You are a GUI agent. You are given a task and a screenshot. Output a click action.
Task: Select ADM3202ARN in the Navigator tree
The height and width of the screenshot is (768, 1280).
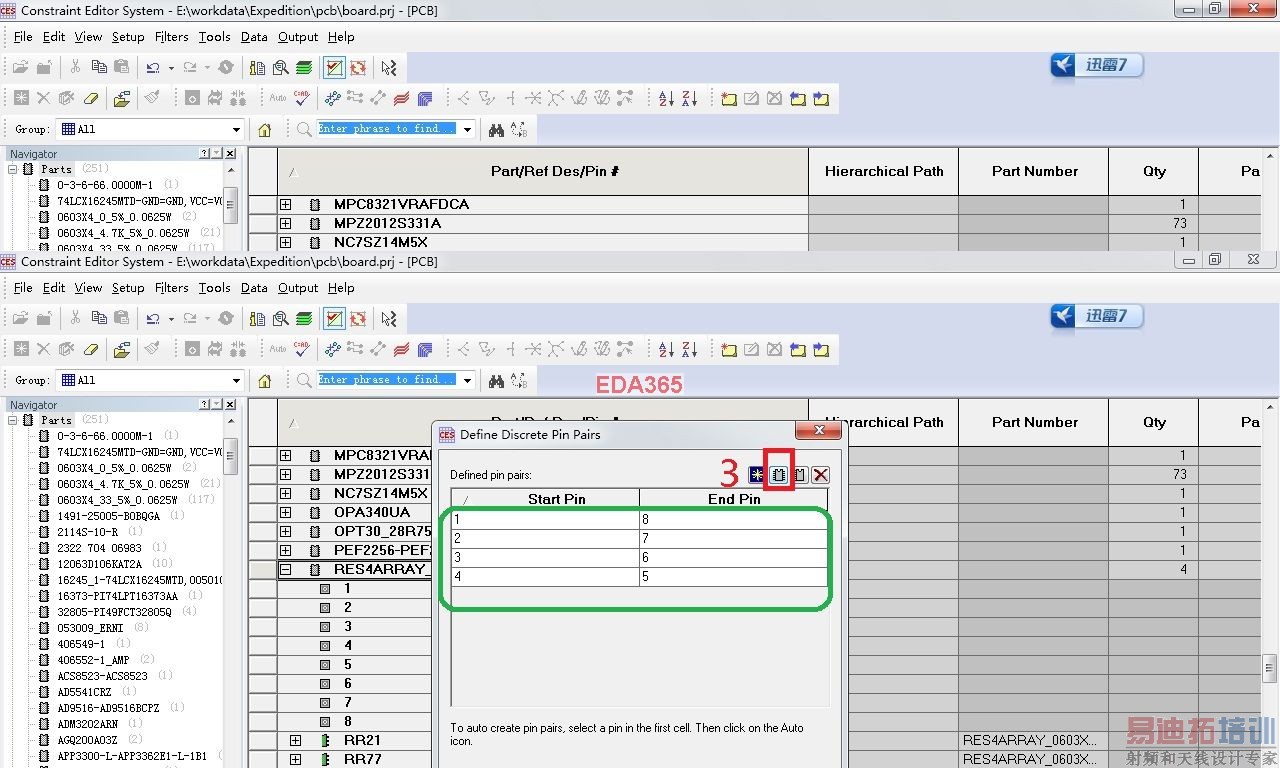point(87,724)
